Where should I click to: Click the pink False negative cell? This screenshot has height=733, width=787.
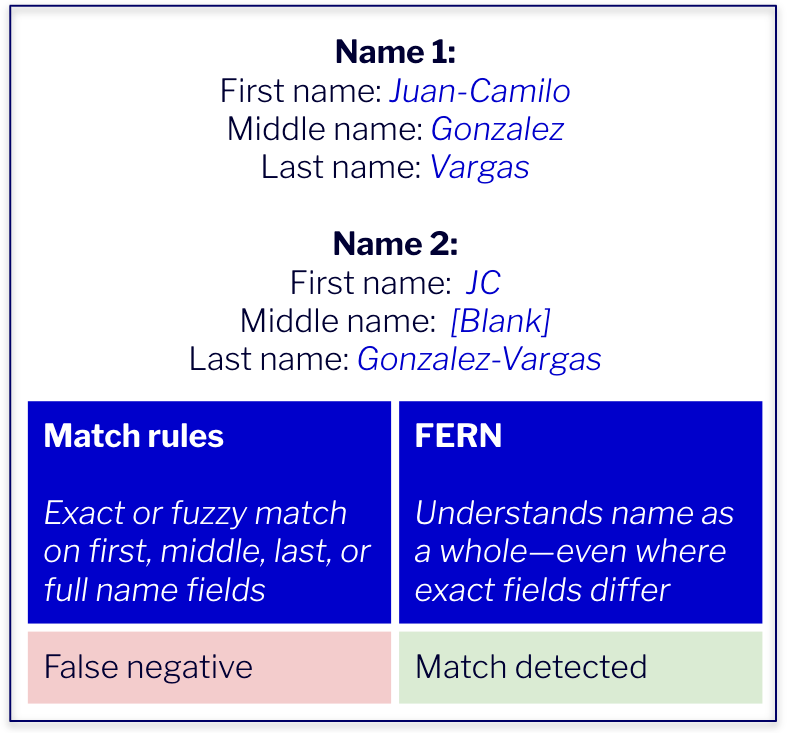(209, 667)
